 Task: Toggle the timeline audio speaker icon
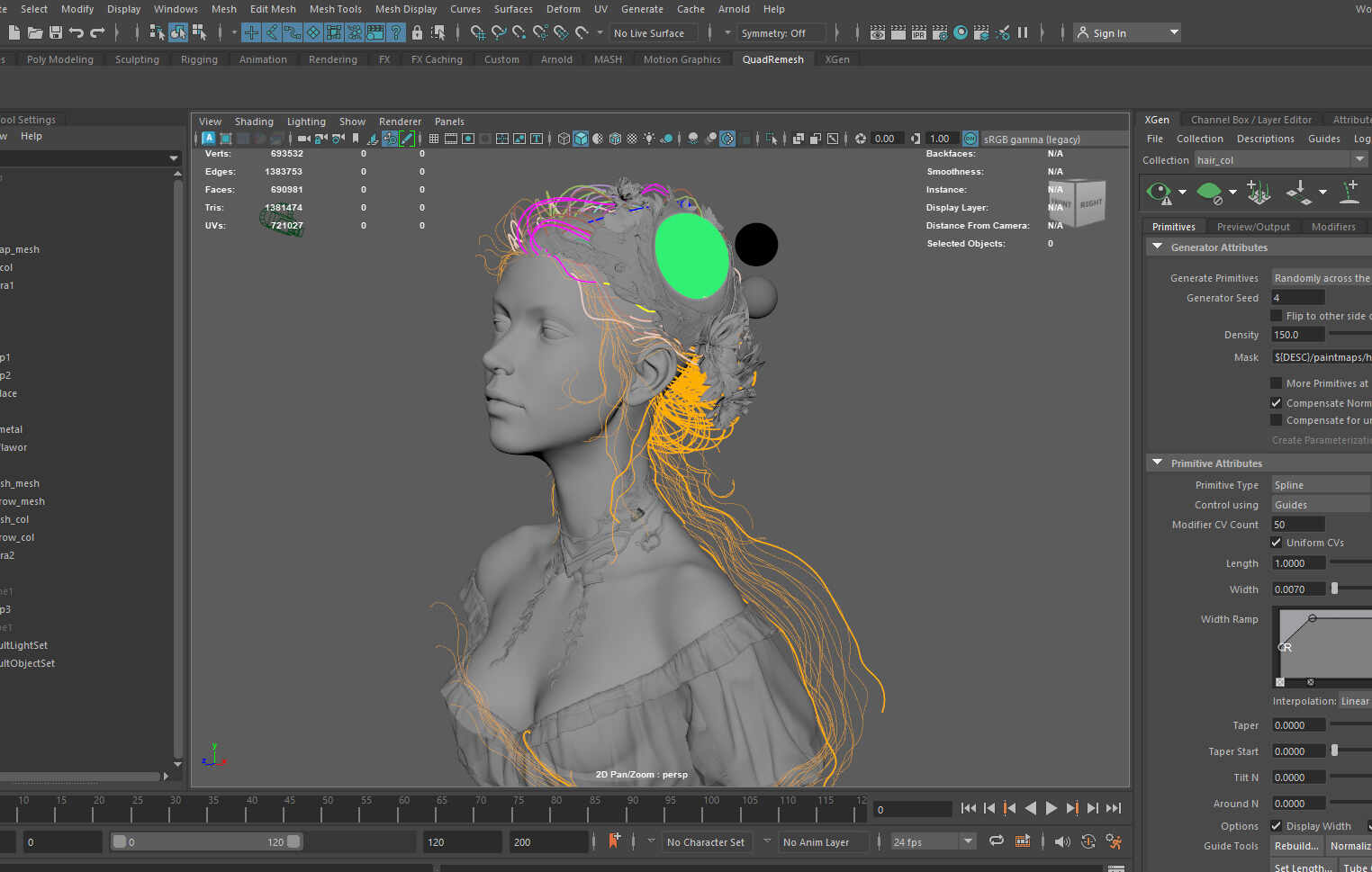pyautogui.click(x=1062, y=841)
